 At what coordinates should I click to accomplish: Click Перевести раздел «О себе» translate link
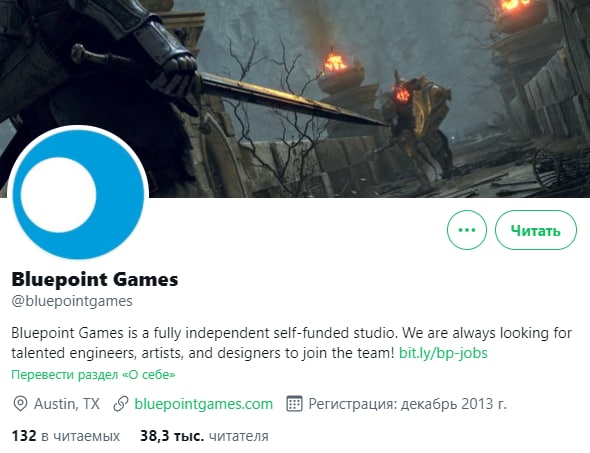click(x=93, y=375)
